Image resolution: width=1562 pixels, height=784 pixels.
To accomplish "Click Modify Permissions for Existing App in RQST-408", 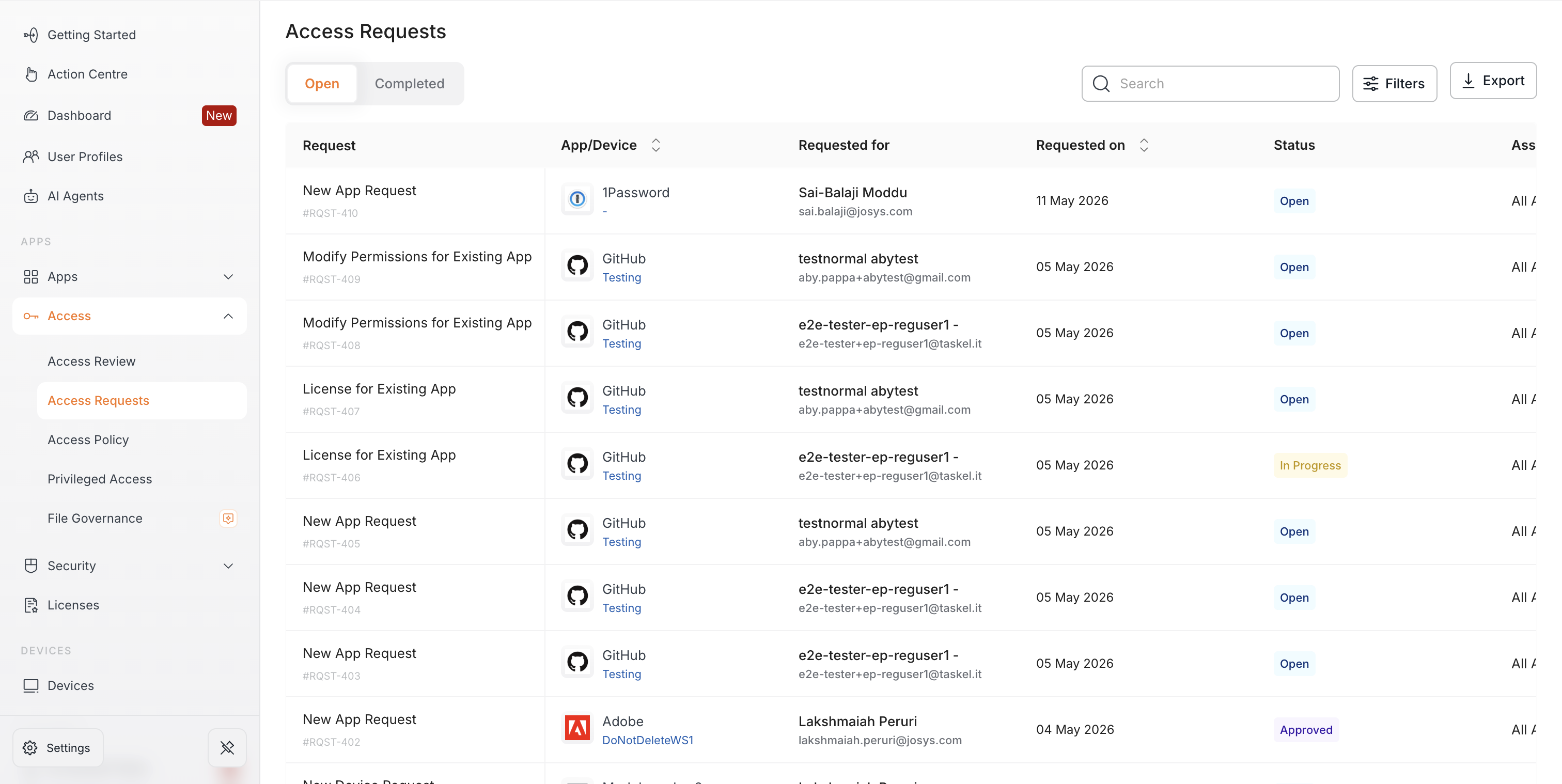I will [x=416, y=323].
